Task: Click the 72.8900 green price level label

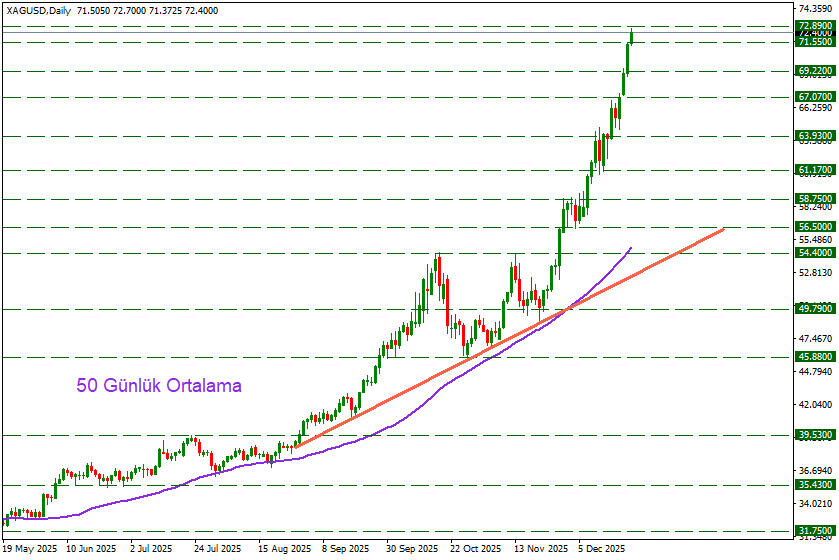Action: pos(815,25)
